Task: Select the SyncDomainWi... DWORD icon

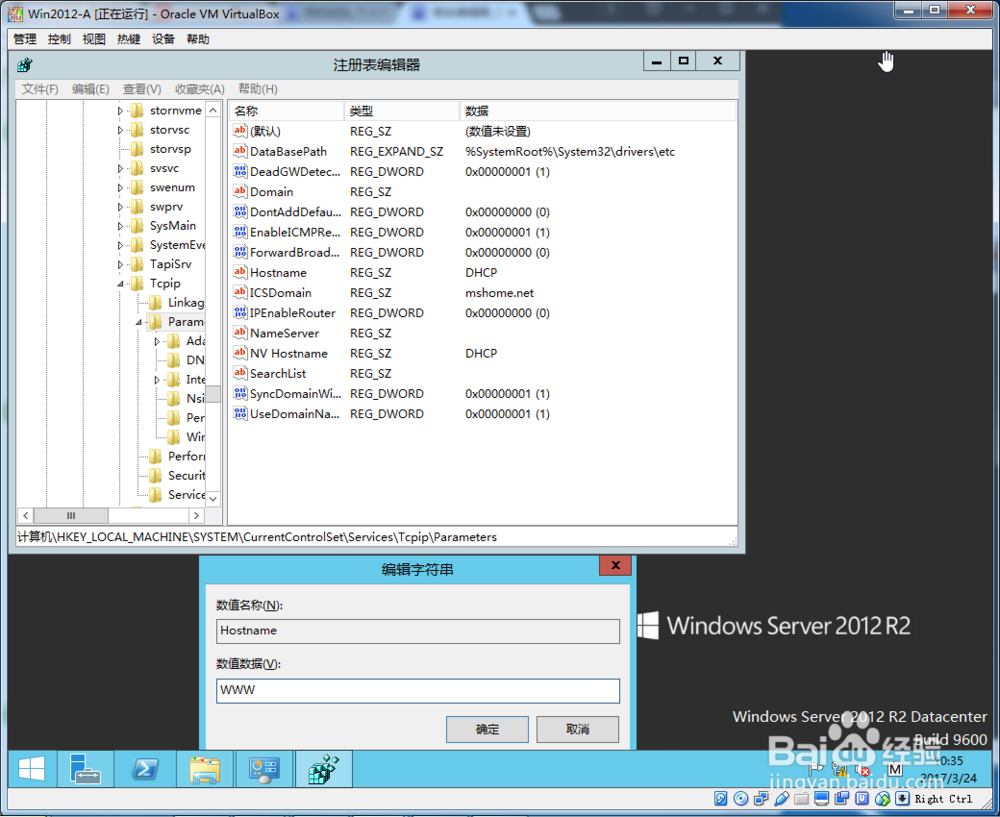Action: tap(240, 394)
